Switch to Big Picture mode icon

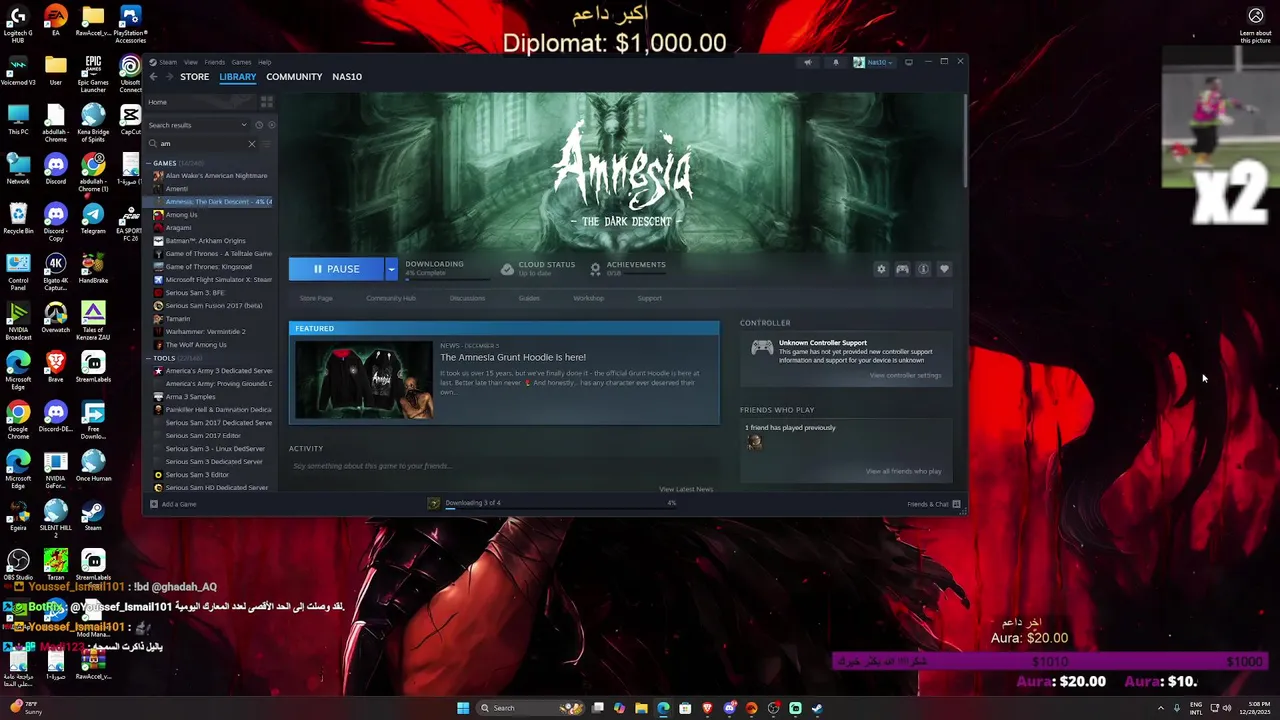coord(908,62)
